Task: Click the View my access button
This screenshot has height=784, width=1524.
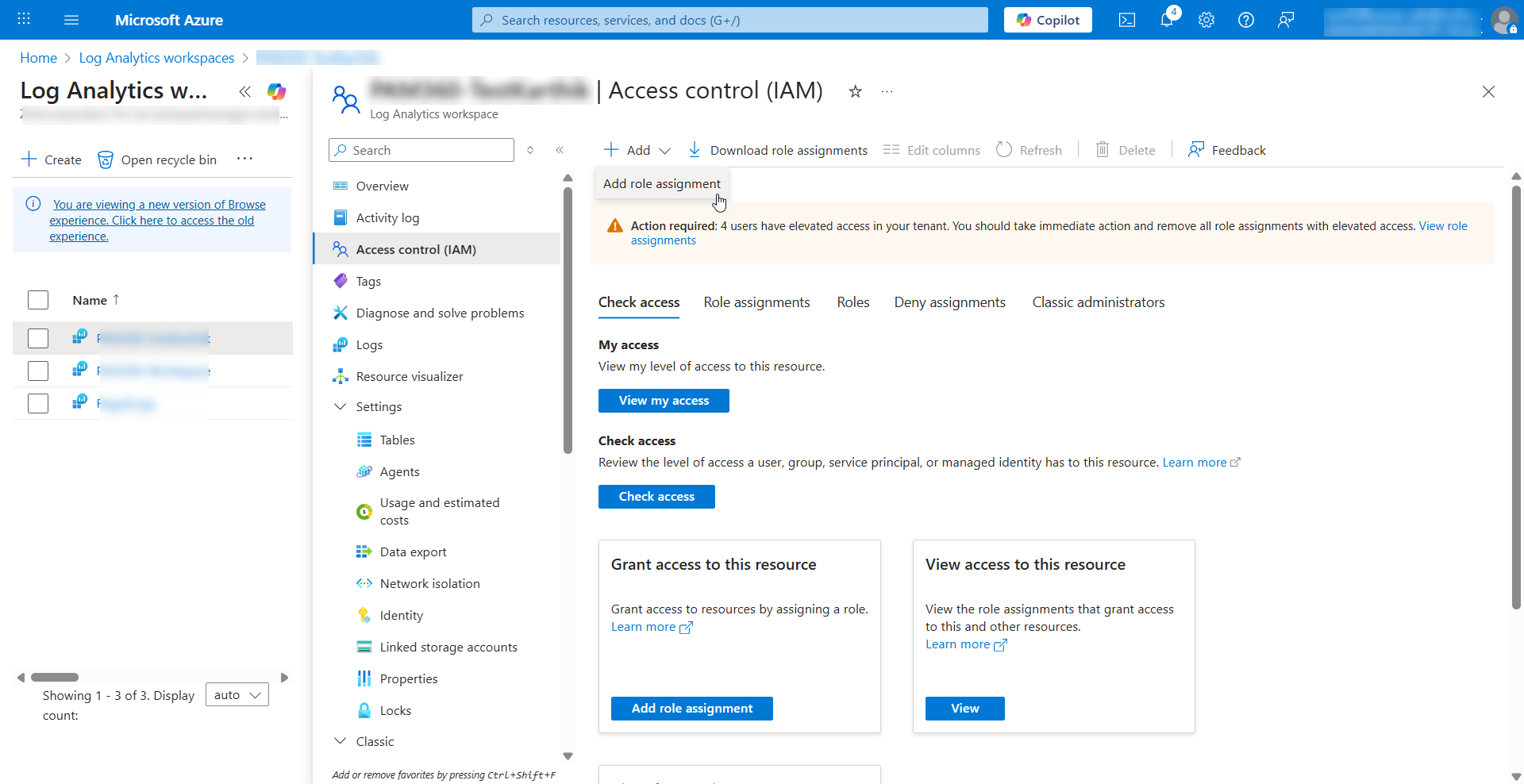Action: (664, 401)
